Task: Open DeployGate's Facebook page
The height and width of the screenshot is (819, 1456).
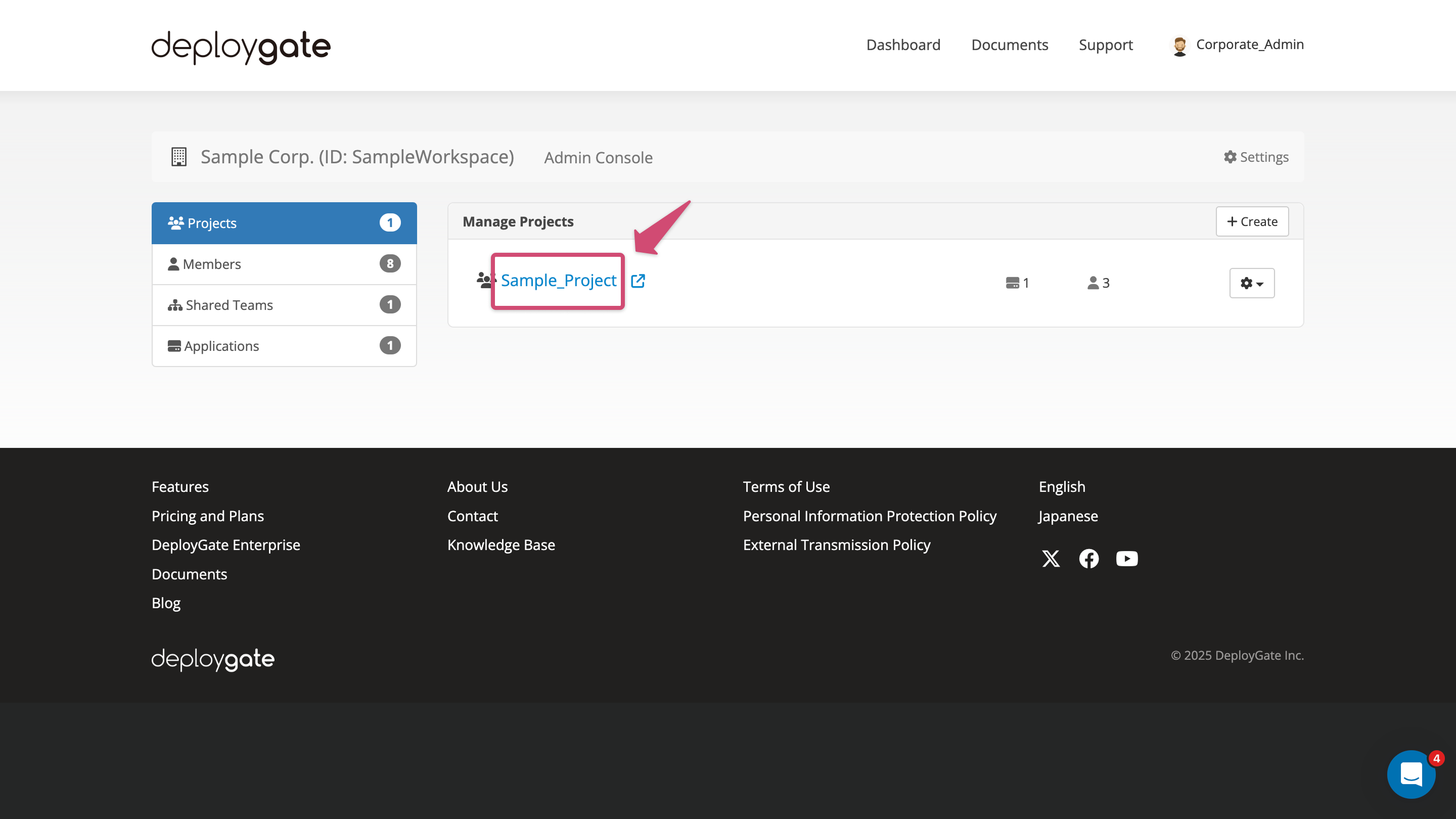Action: click(x=1088, y=559)
